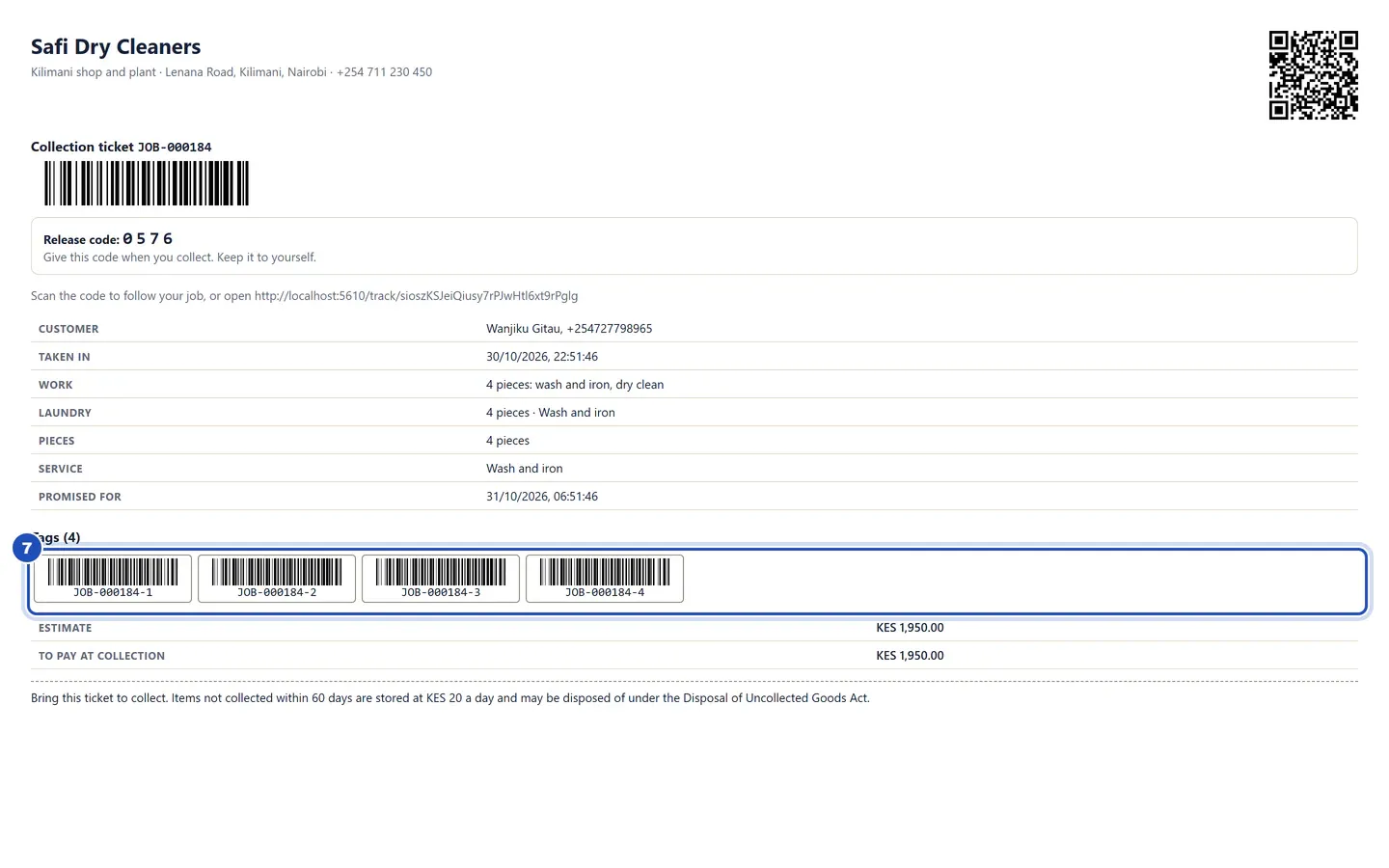Click the ESTIMATE row label
The image size is (1389, 868).
[66, 628]
